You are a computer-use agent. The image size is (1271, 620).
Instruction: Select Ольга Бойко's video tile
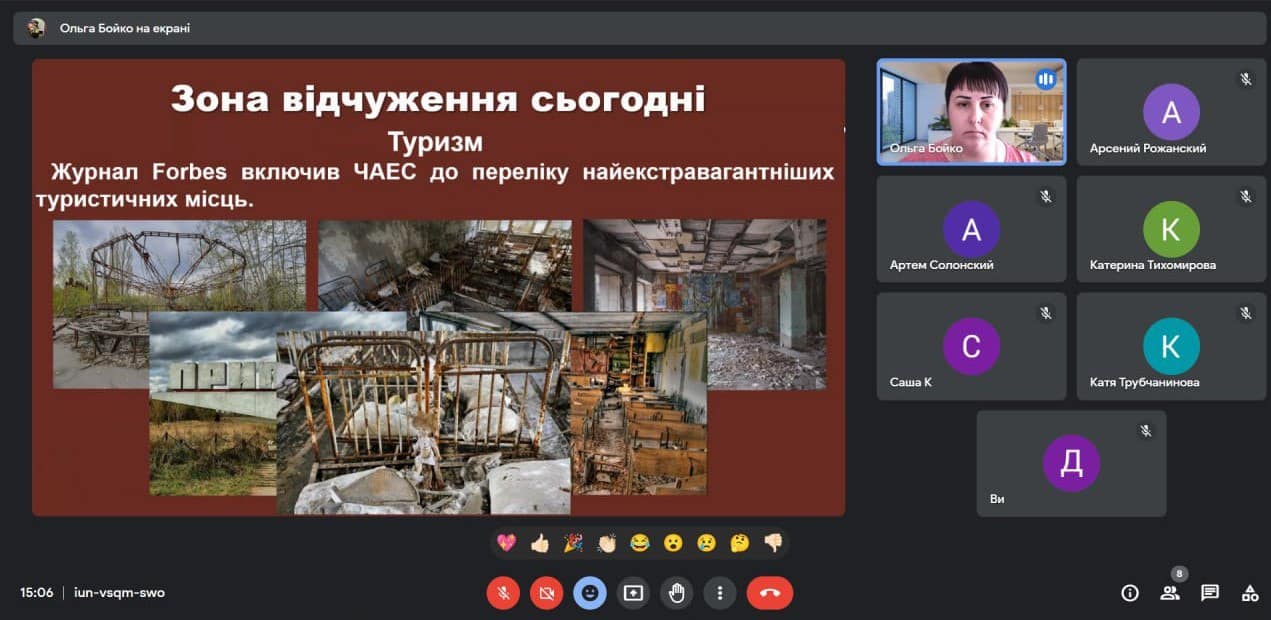(x=971, y=111)
